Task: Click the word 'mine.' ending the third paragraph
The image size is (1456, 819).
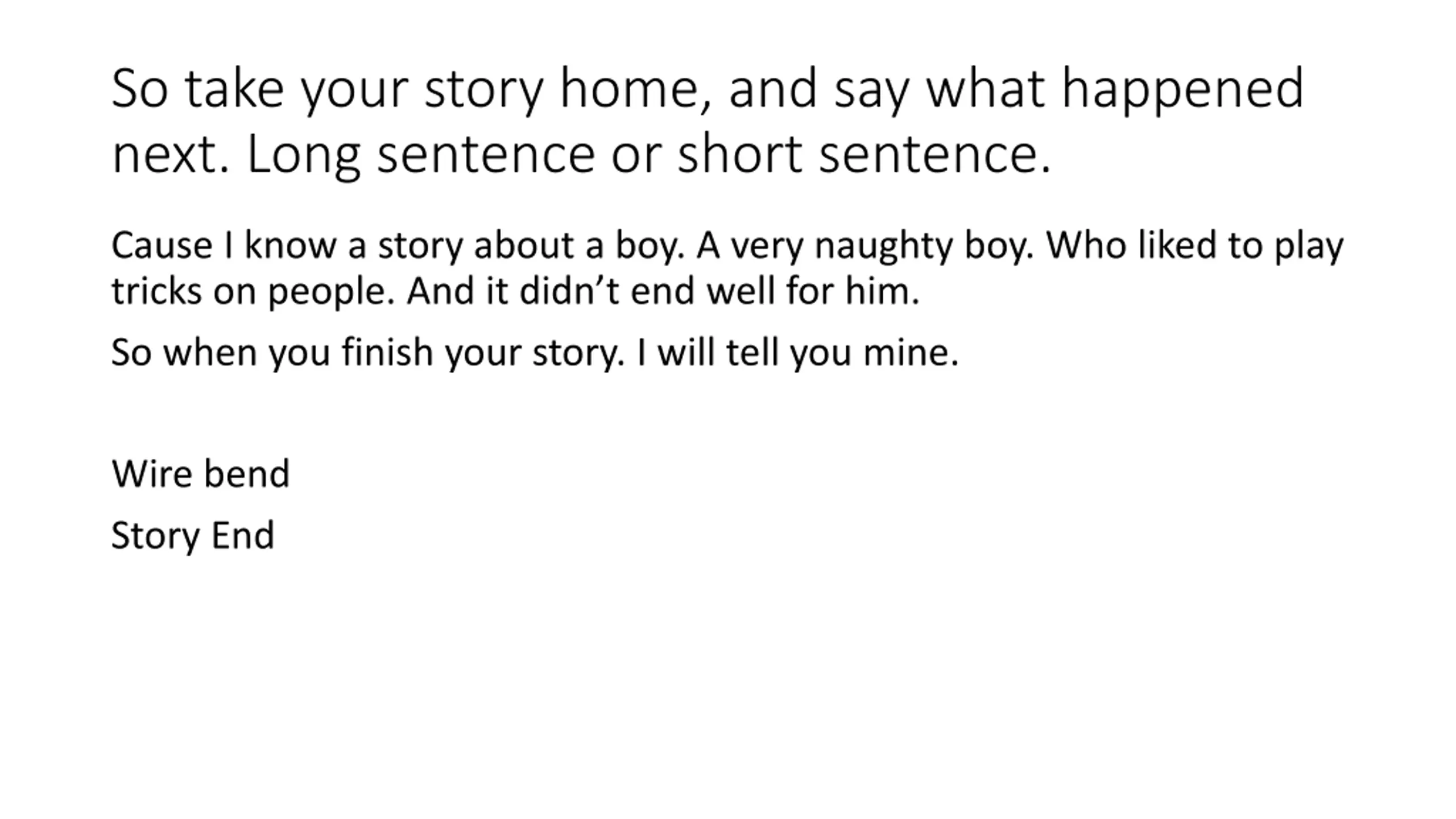Action: [911, 353]
